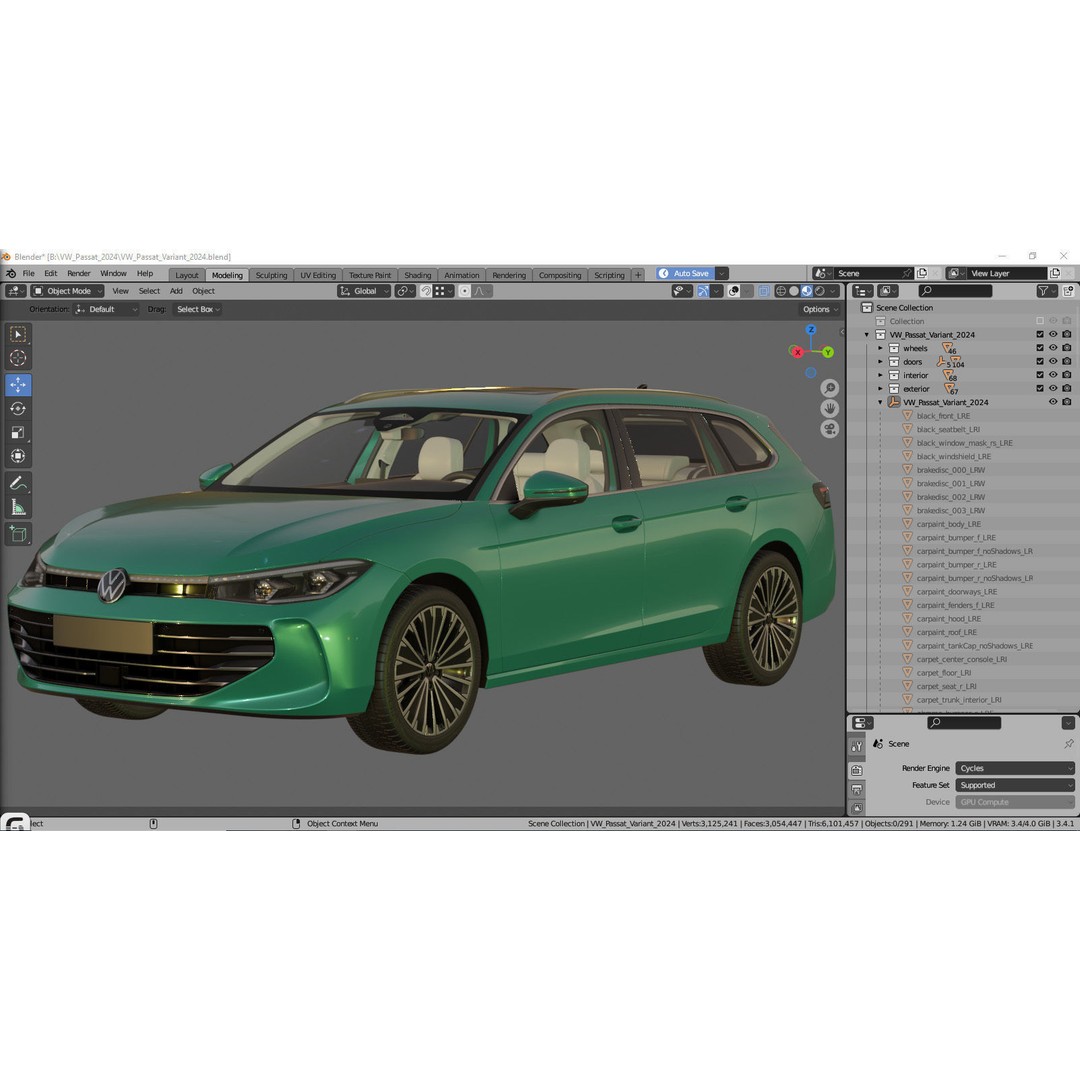Uncheck the wheels collection checkbox
The height and width of the screenshot is (1080, 1080).
tap(1040, 348)
